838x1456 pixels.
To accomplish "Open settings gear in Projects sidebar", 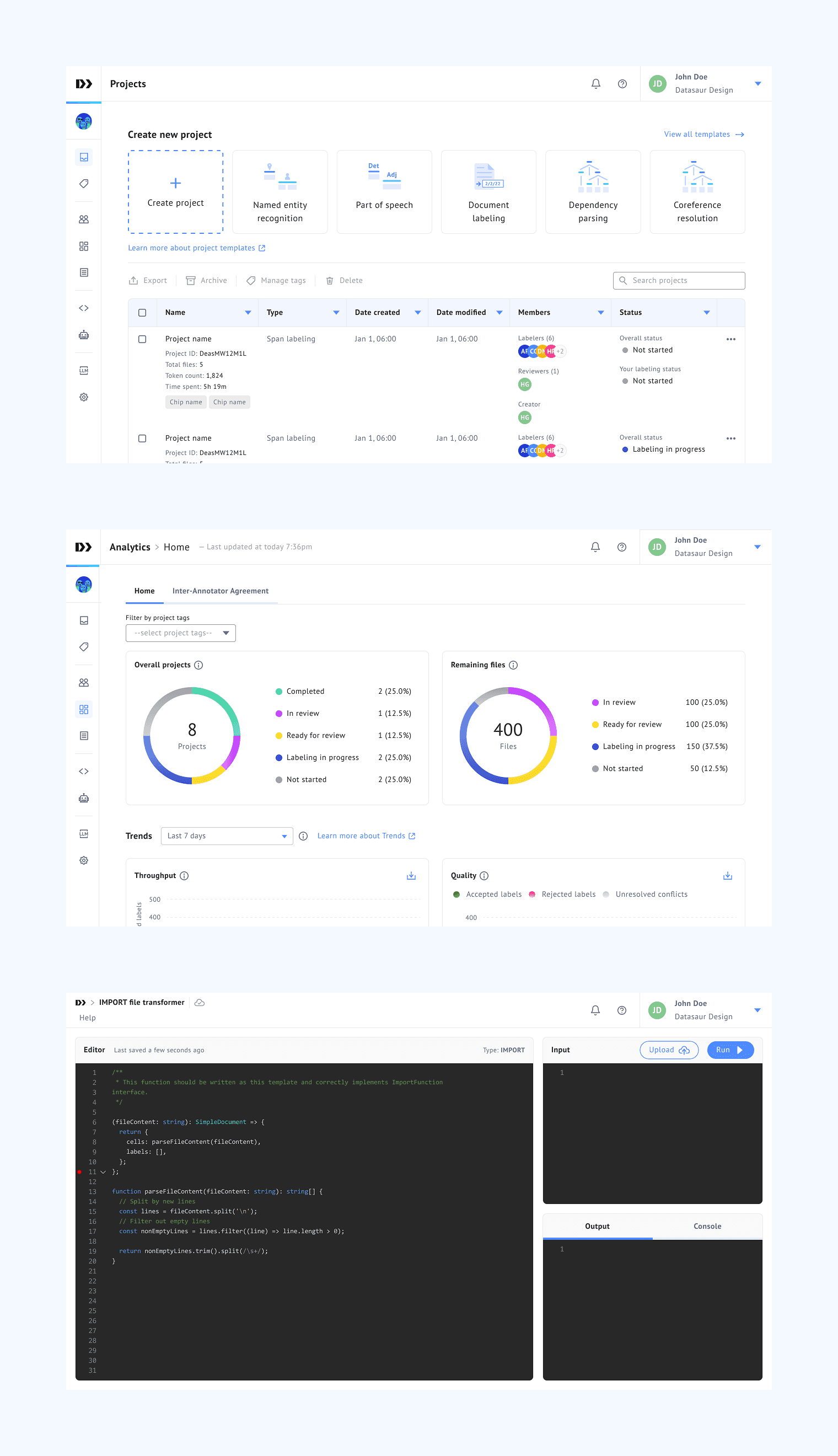I will [x=83, y=397].
